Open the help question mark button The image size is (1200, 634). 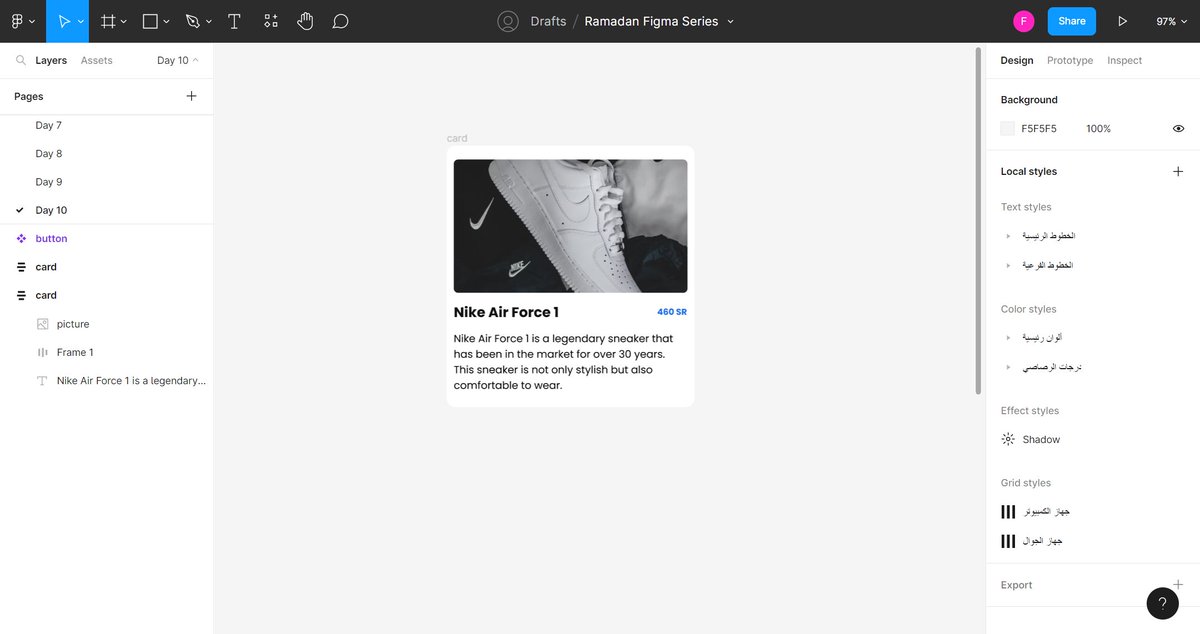point(1162,603)
